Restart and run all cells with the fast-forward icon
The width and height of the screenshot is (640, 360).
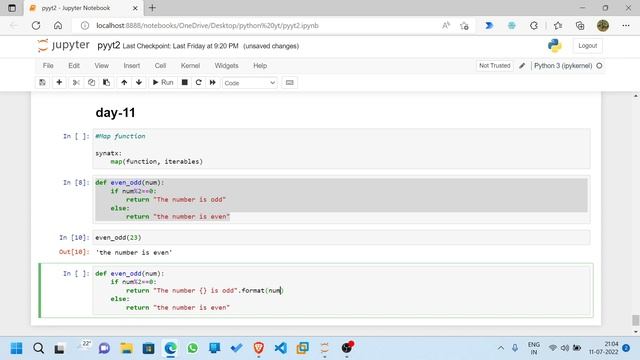point(213,82)
